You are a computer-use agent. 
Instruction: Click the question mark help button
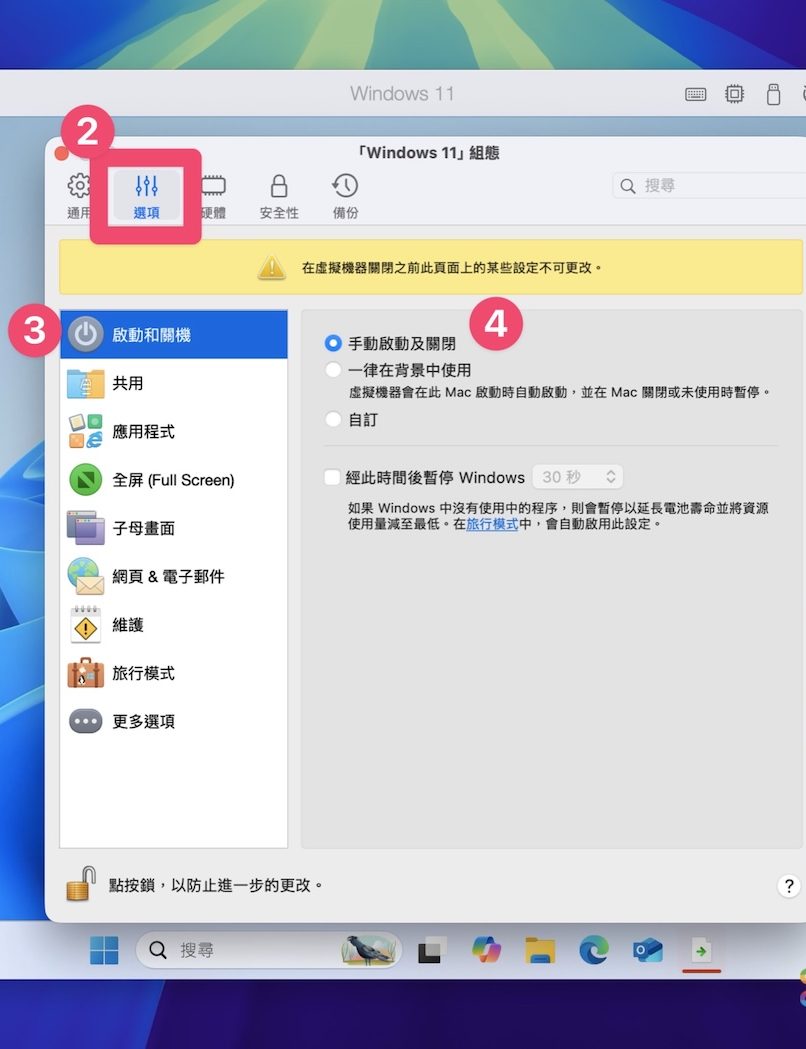pos(788,886)
